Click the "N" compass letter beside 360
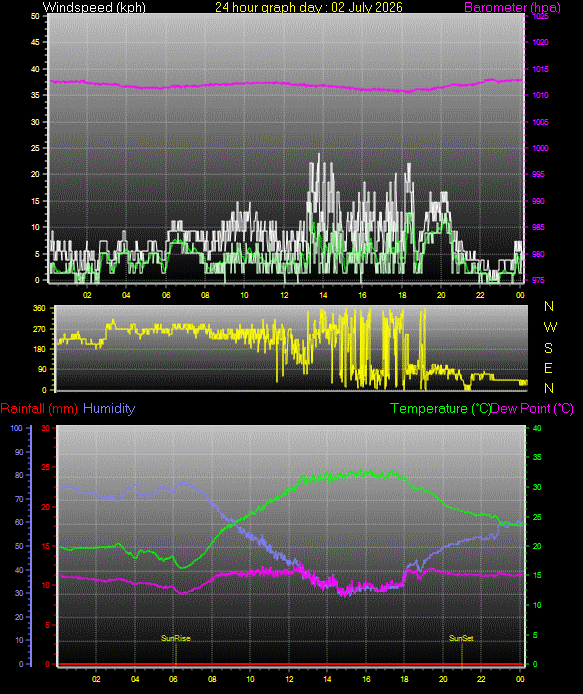583x694 pixels. (x=549, y=306)
